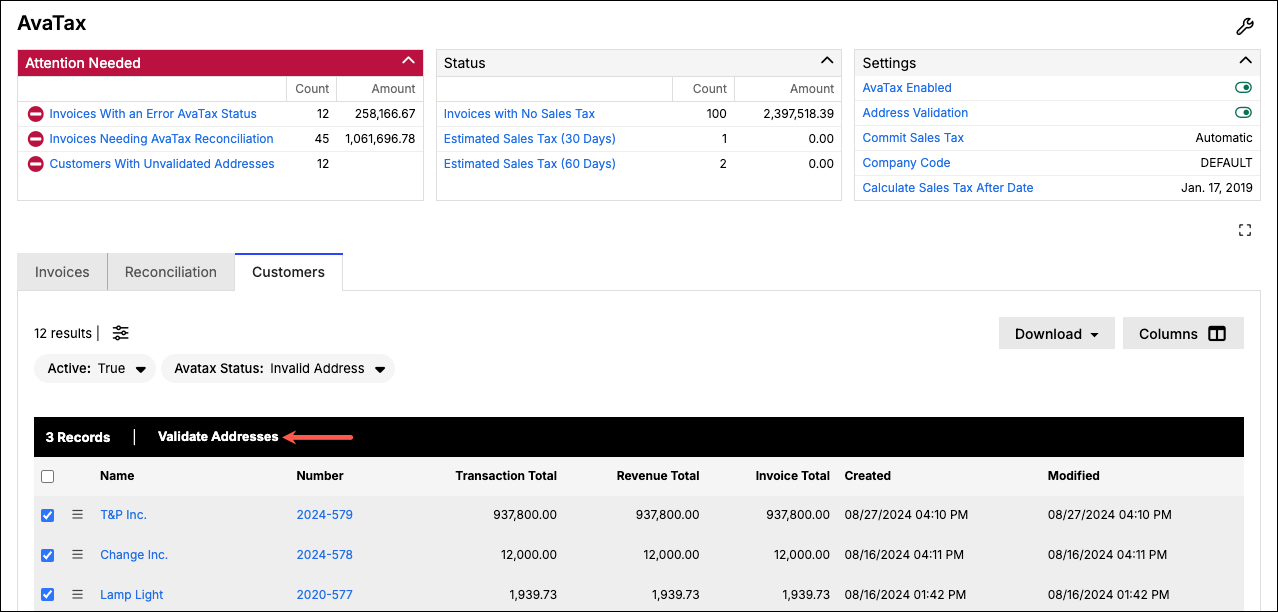Collapse the Status panel
This screenshot has width=1278, height=612.
[826, 61]
